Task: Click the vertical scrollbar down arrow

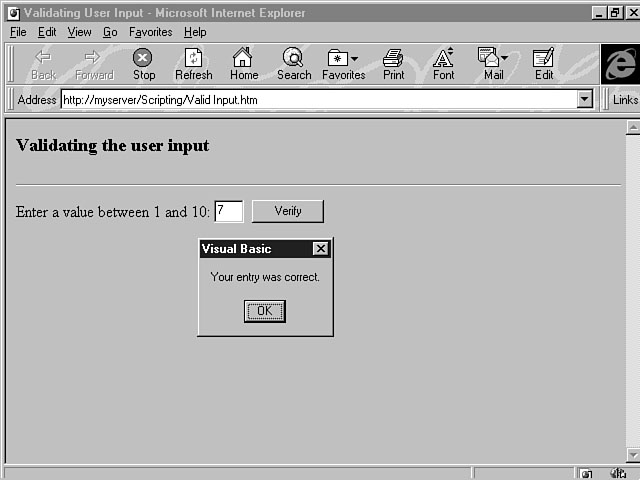Action: click(x=632, y=455)
